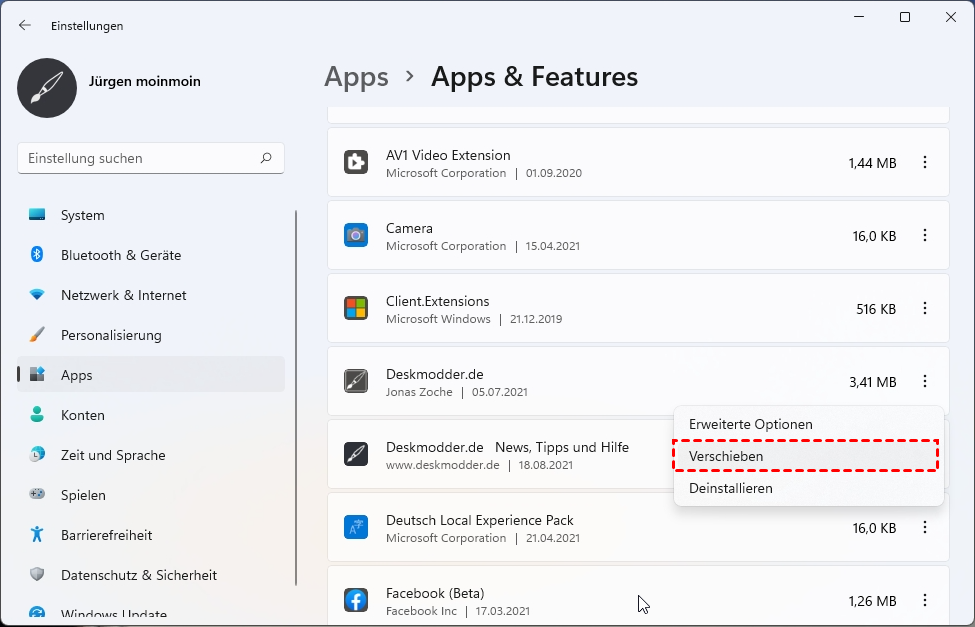Click the search magnifier icon
Image resolution: width=975 pixels, height=627 pixels.
click(266, 158)
